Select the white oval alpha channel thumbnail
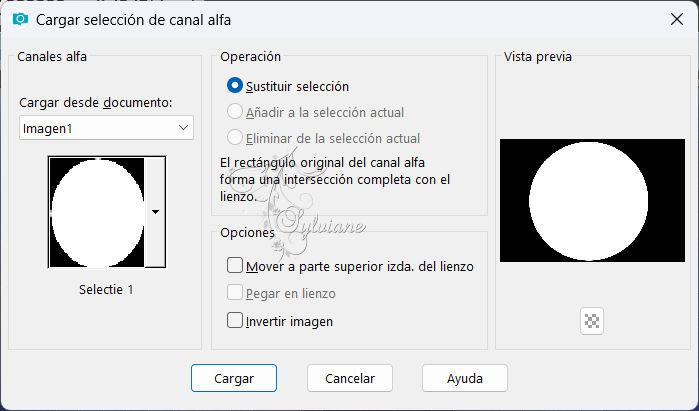The width and height of the screenshot is (699, 411). click(x=97, y=212)
